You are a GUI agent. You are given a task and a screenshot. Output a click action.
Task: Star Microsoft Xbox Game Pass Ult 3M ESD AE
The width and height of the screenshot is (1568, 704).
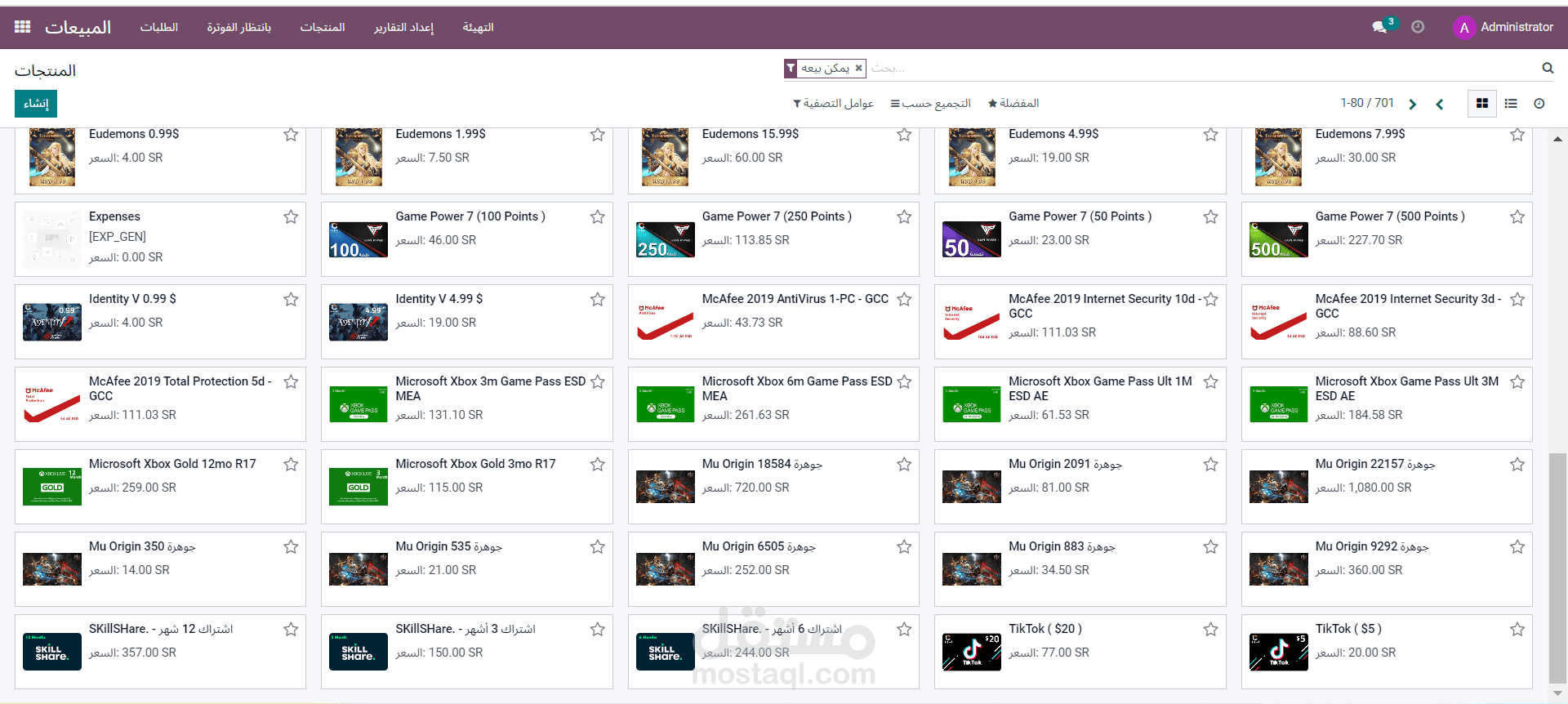pyautogui.click(x=1517, y=382)
